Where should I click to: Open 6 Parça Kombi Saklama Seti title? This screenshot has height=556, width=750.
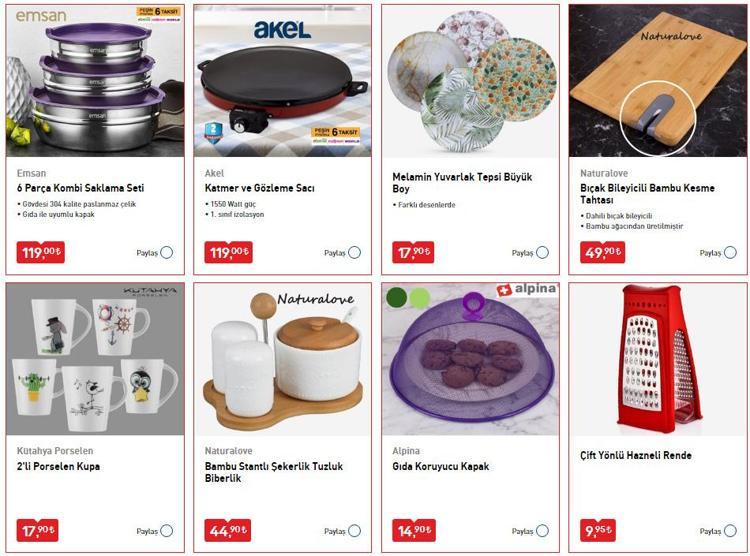80,188
